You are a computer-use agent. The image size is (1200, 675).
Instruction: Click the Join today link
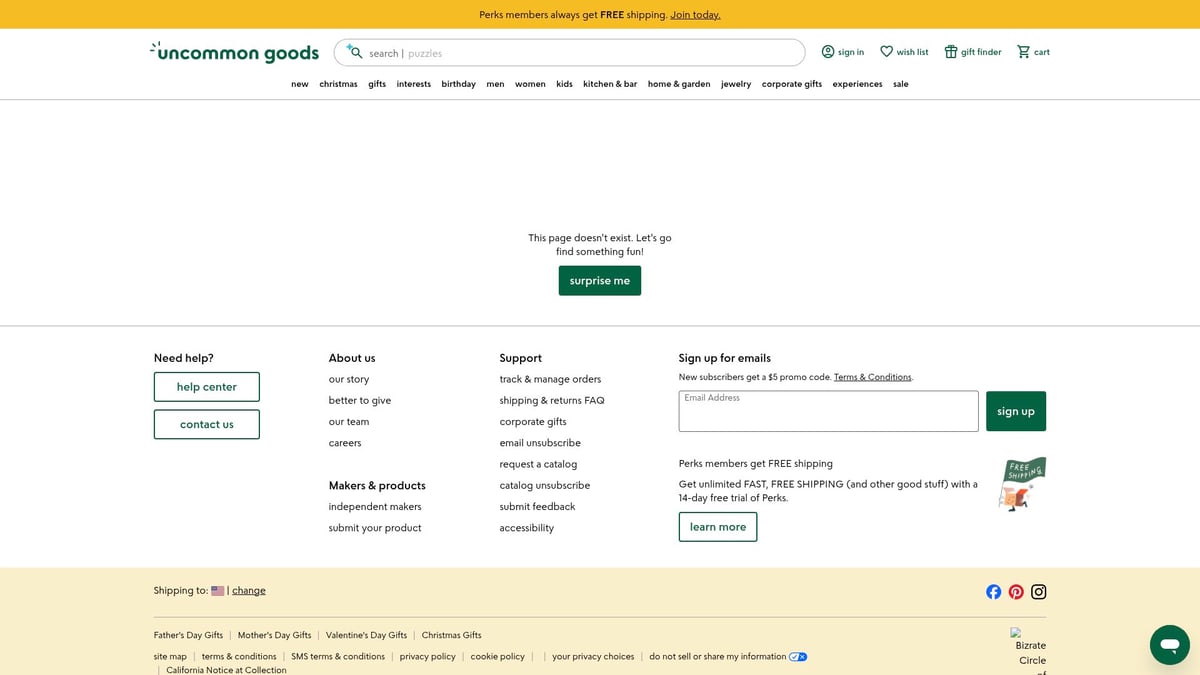[x=695, y=15]
